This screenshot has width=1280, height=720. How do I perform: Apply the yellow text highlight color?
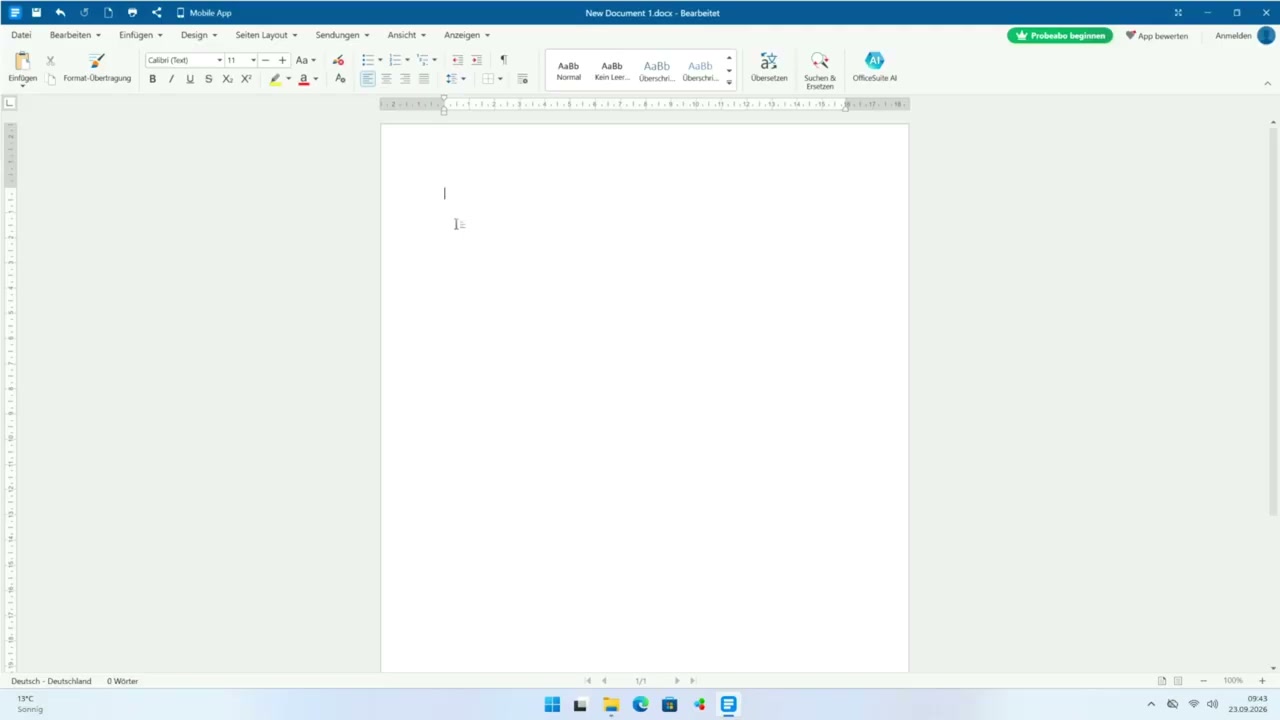(x=275, y=79)
